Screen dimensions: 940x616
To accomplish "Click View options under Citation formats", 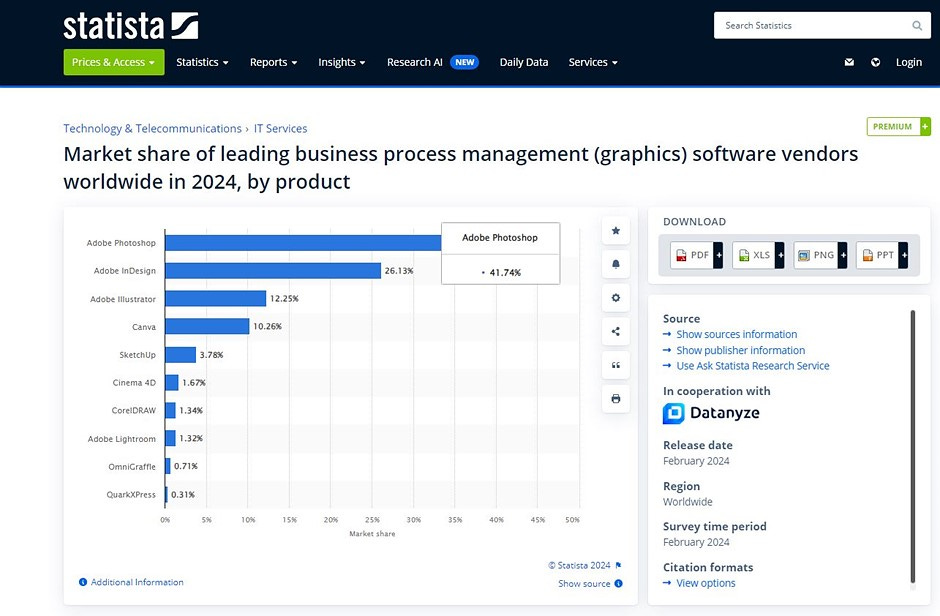I will [x=706, y=583].
